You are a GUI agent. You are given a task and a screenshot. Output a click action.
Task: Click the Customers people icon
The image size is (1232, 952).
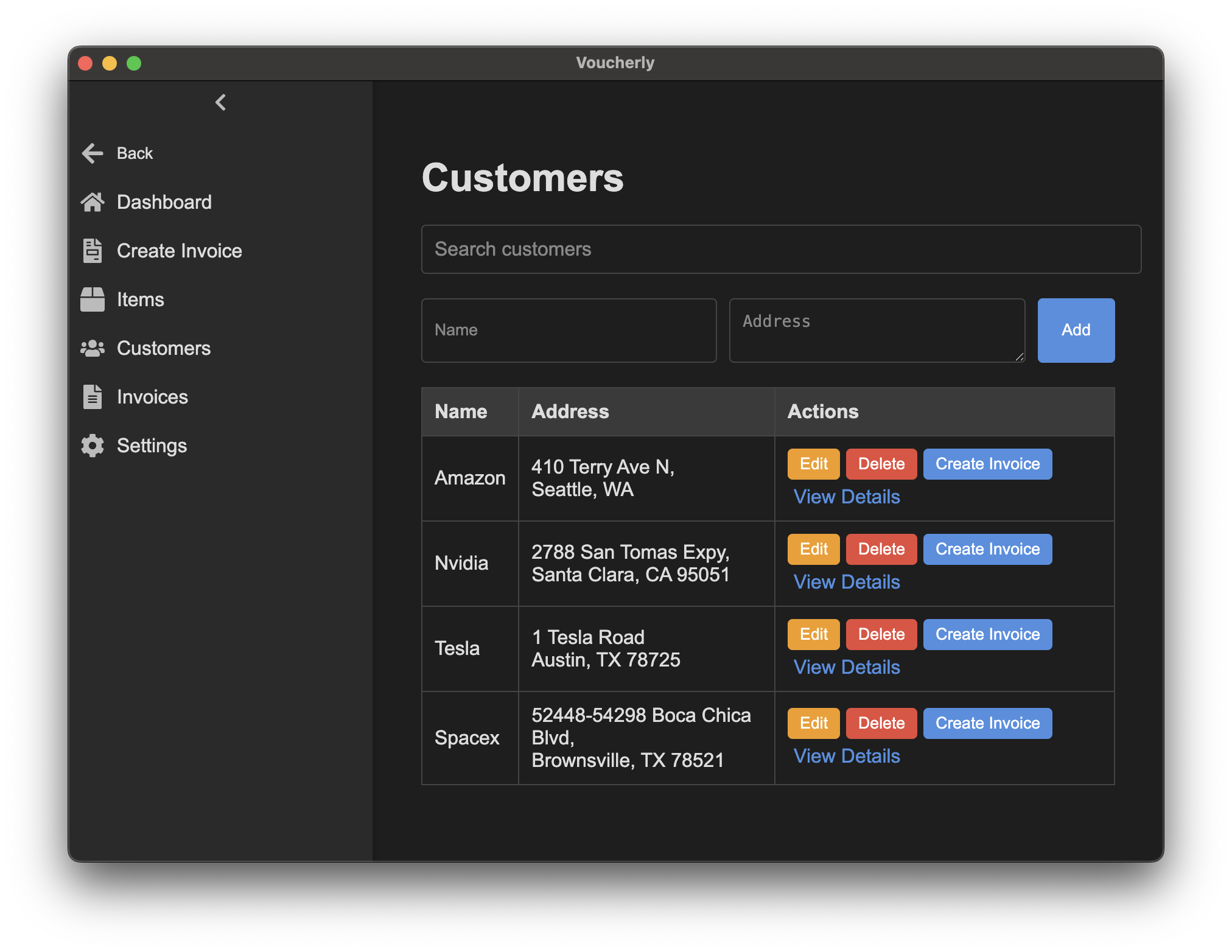[93, 348]
